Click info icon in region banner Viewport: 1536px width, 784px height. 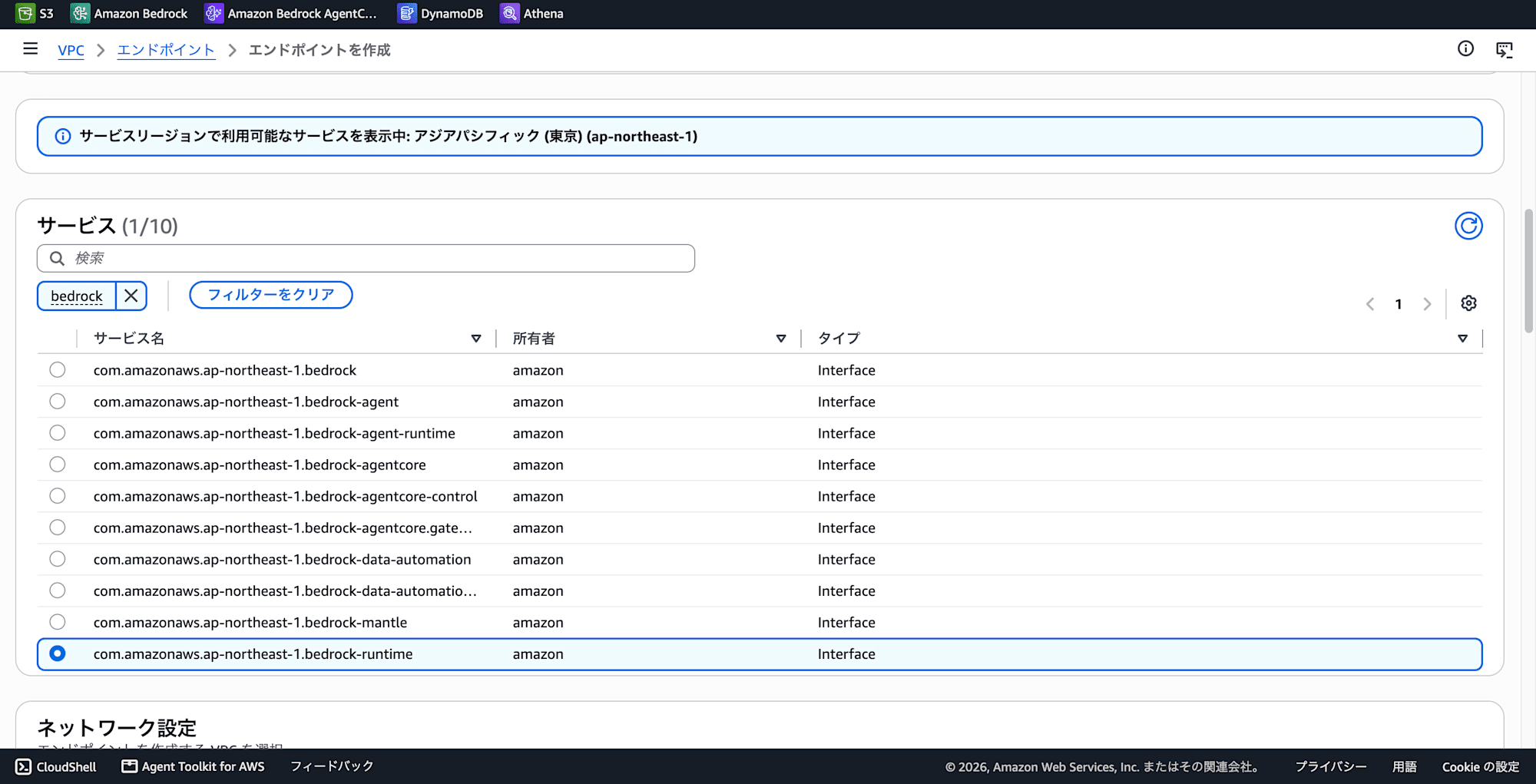(63, 136)
